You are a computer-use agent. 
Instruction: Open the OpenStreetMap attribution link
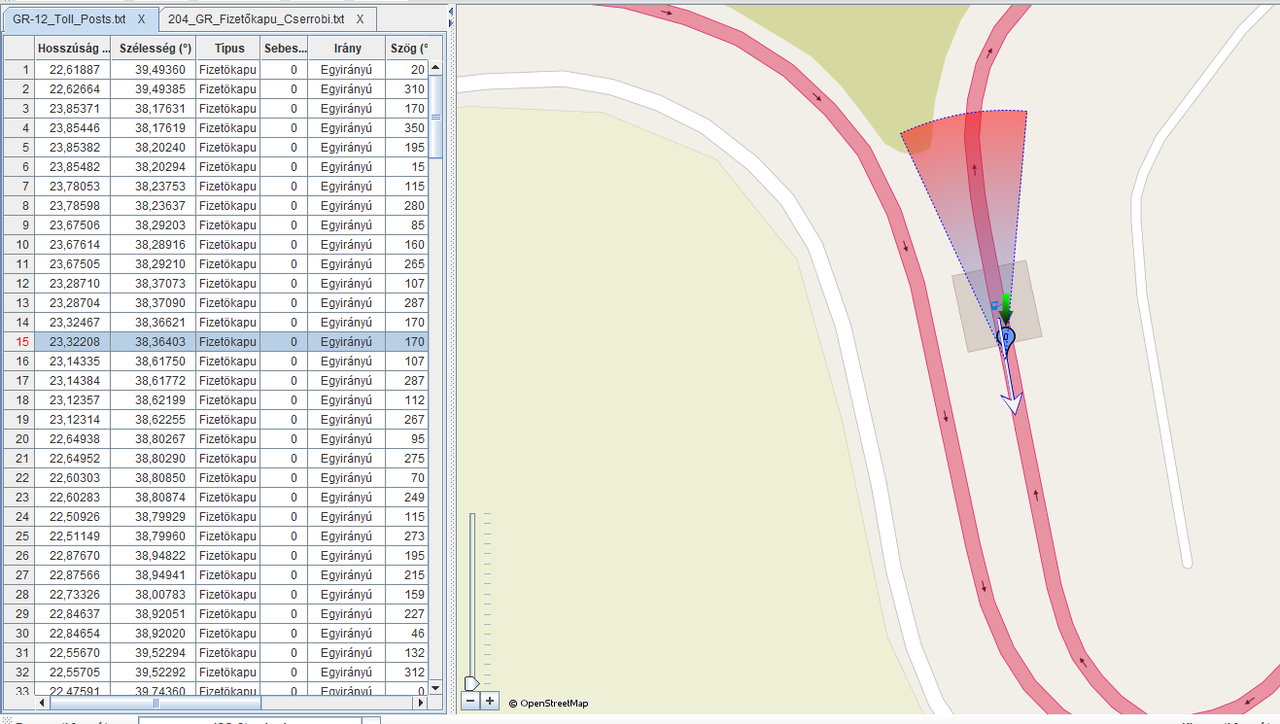[x=548, y=703]
